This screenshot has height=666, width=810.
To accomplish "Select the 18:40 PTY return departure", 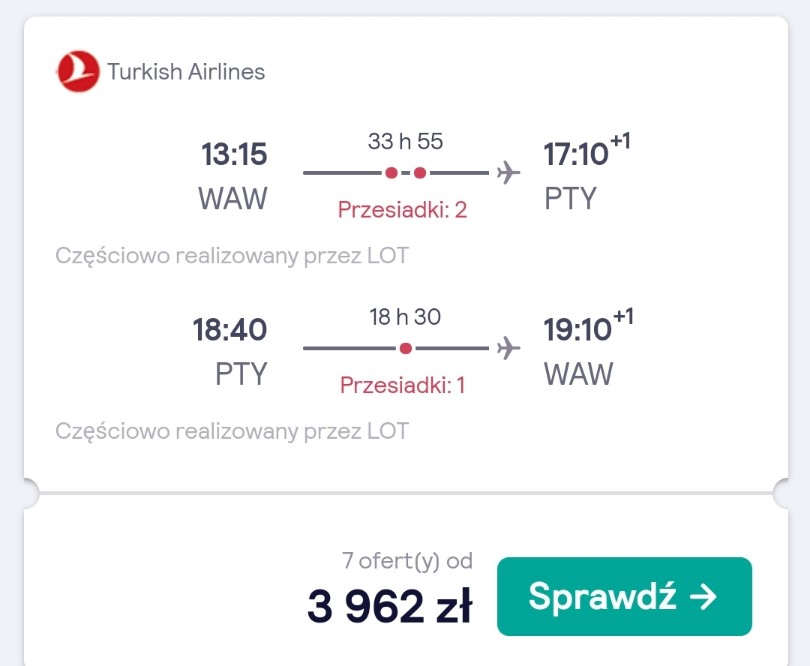I will click(230, 330).
